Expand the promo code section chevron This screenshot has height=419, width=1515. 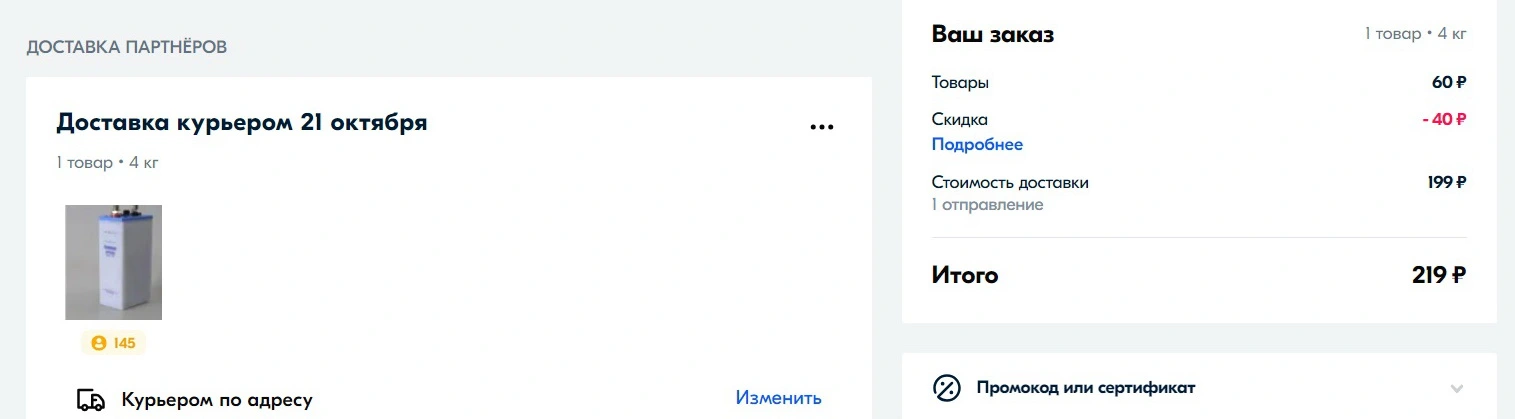coord(1457,388)
